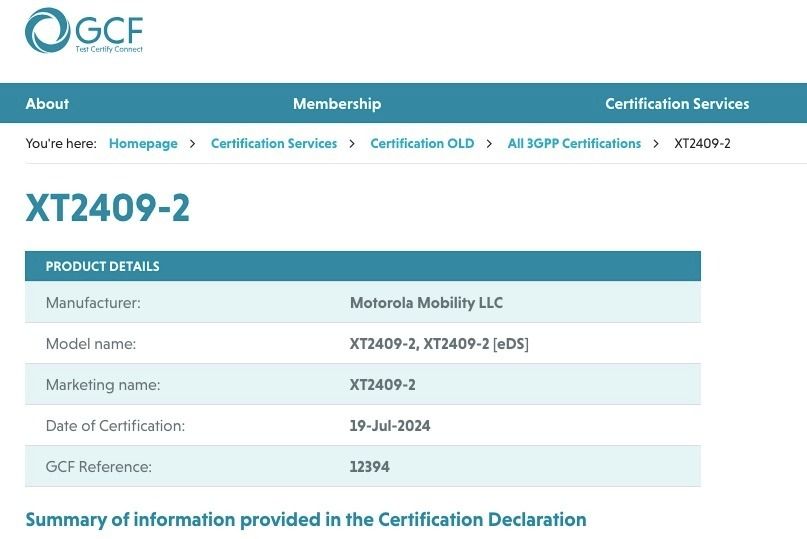Click the chevron after Certification OLD breadcrumb

[x=489, y=144]
